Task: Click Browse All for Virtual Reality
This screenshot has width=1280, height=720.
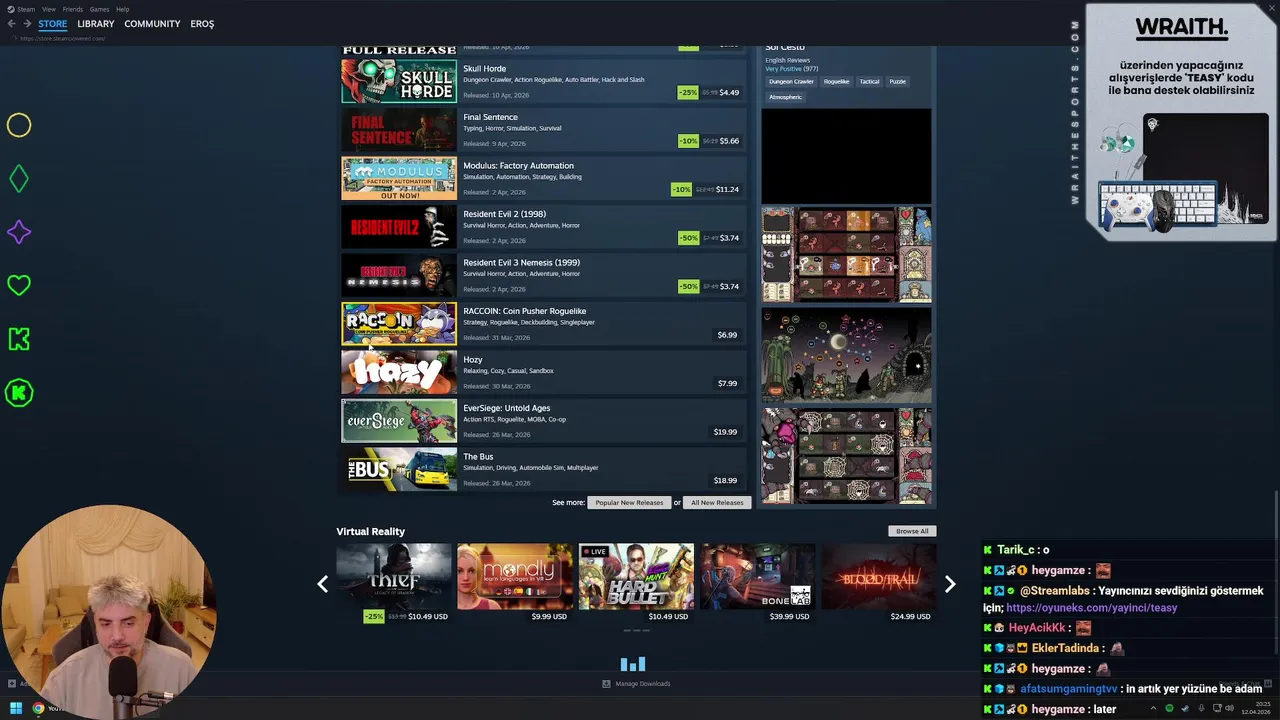Action: click(x=912, y=531)
